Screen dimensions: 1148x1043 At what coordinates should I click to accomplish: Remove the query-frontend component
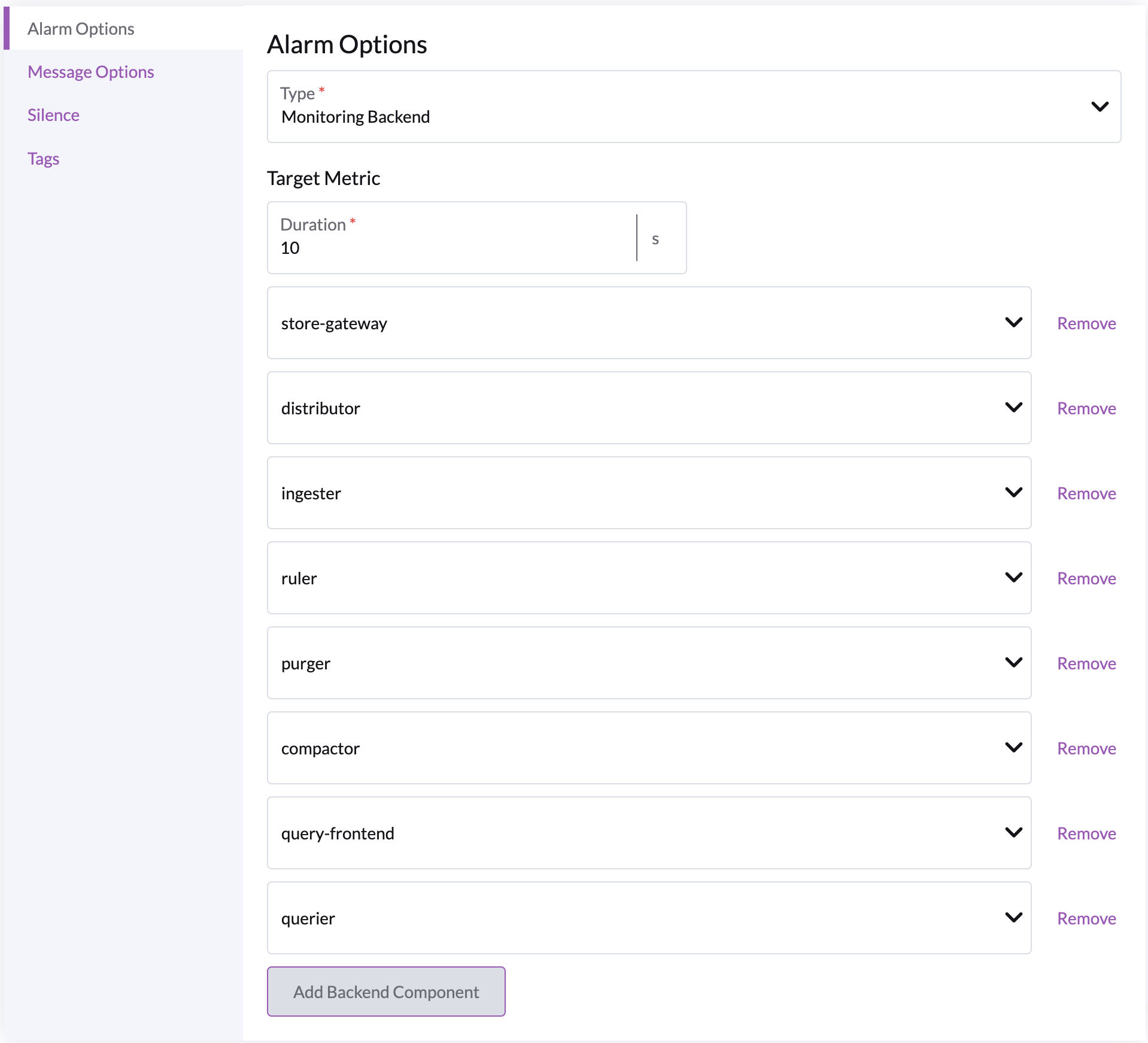click(x=1086, y=833)
